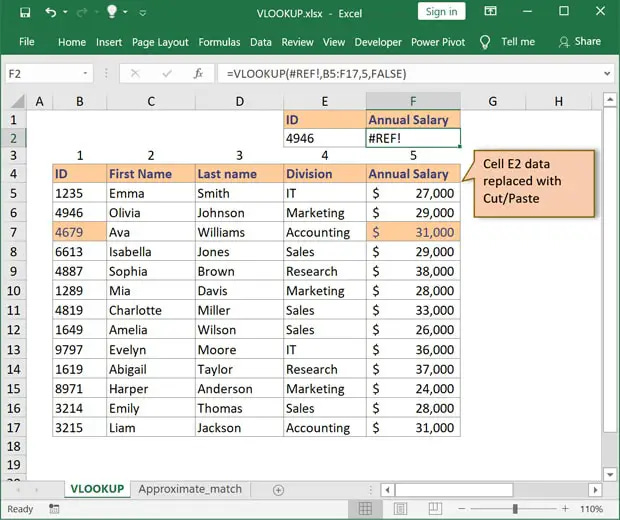
Task: Click the highlighted salary cell 31,000 in row 7
Action: 413,232
